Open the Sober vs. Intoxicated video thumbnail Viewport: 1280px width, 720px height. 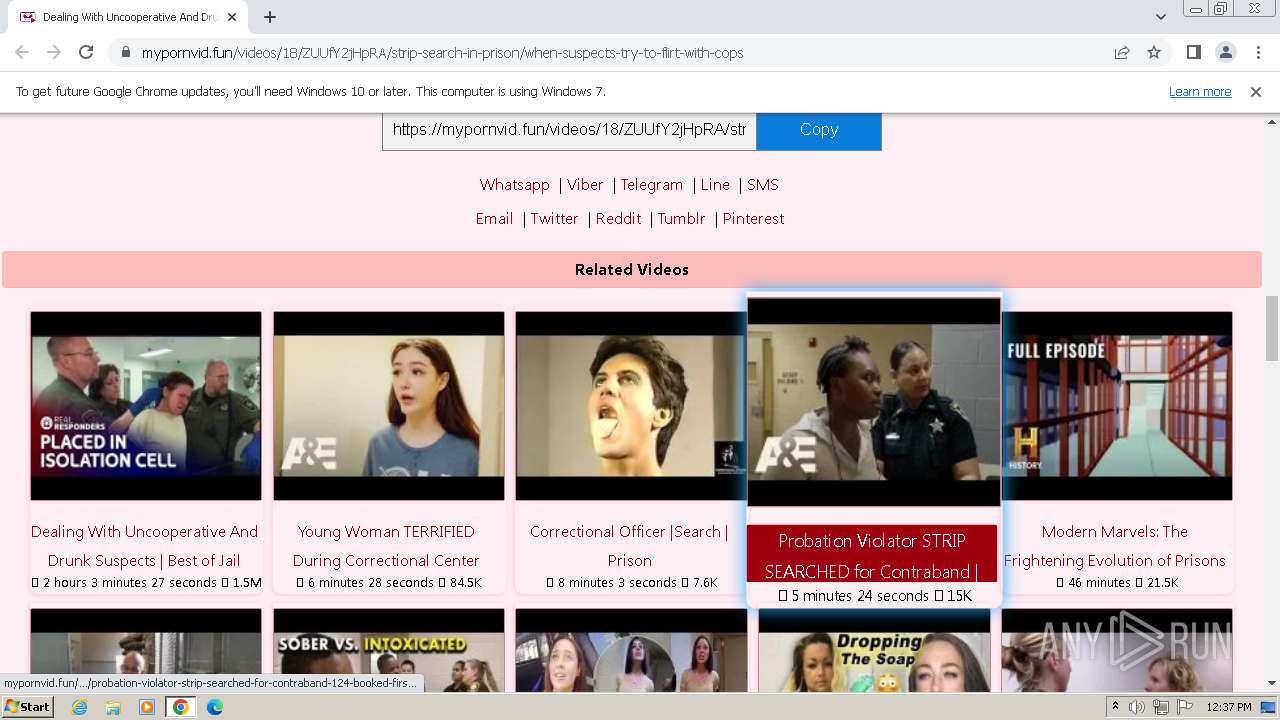tap(389, 651)
